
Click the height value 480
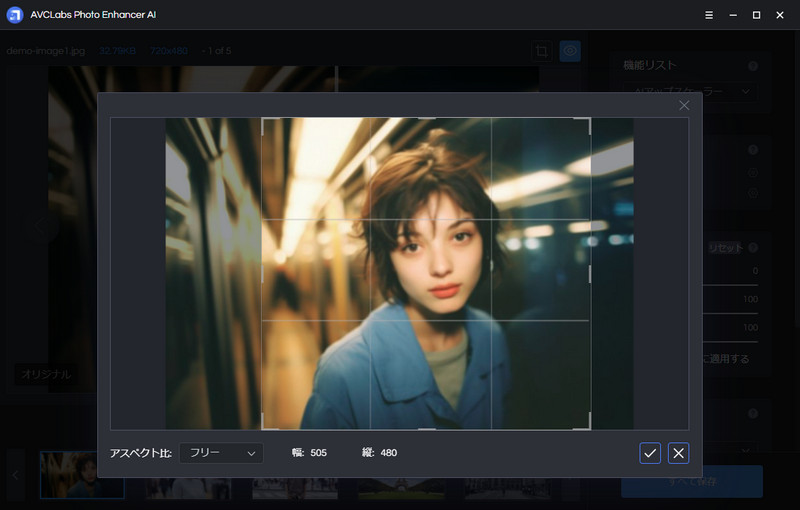coord(389,453)
